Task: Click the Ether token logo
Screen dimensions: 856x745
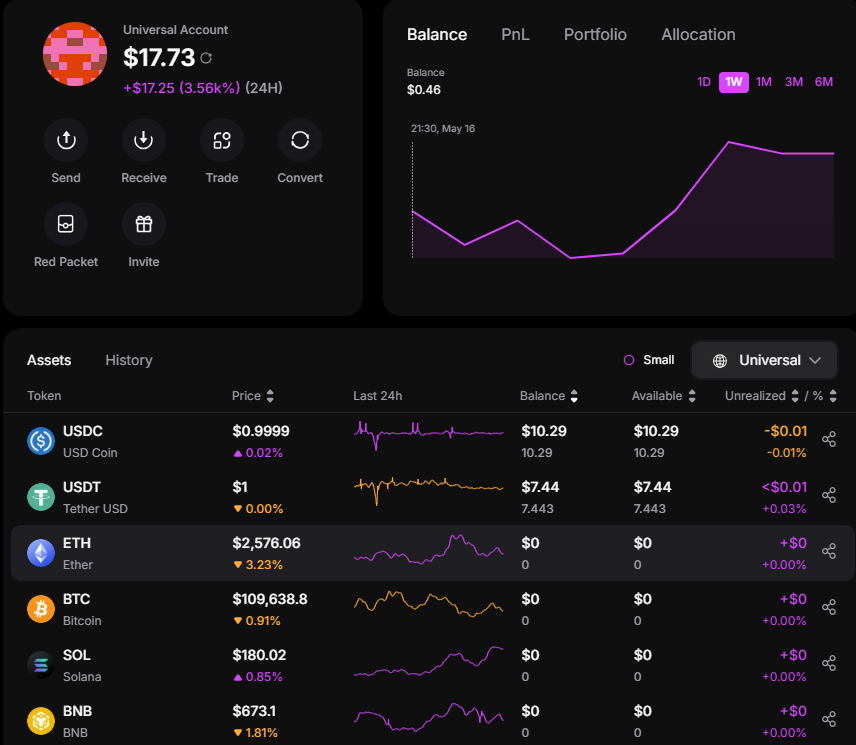Action: pyautogui.click(x=41, y=553)
